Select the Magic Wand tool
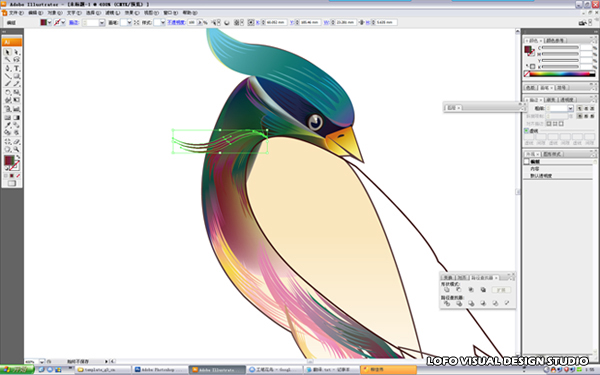The width and height of the screenshot is (600, 375). (x=7, y=60)
